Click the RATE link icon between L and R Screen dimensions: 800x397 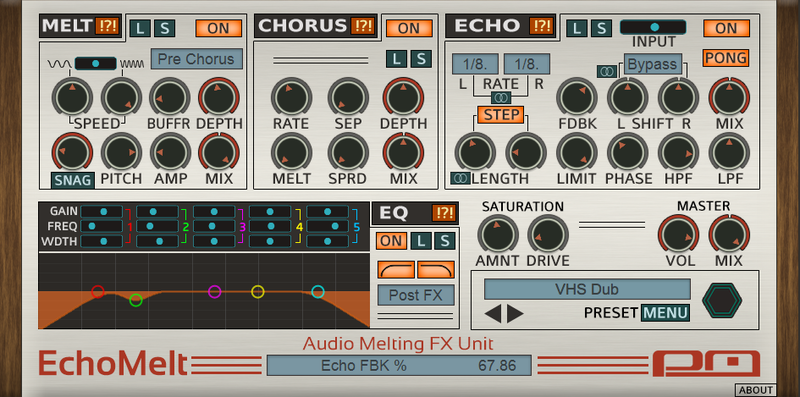click(501, 97)
